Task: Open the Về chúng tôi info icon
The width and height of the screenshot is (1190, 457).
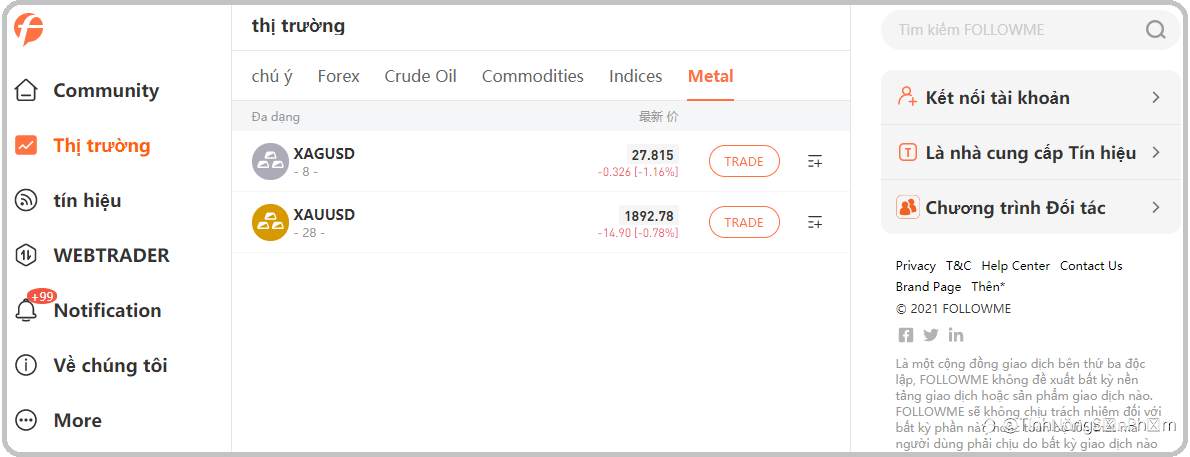Action: [x=26, y=365]
